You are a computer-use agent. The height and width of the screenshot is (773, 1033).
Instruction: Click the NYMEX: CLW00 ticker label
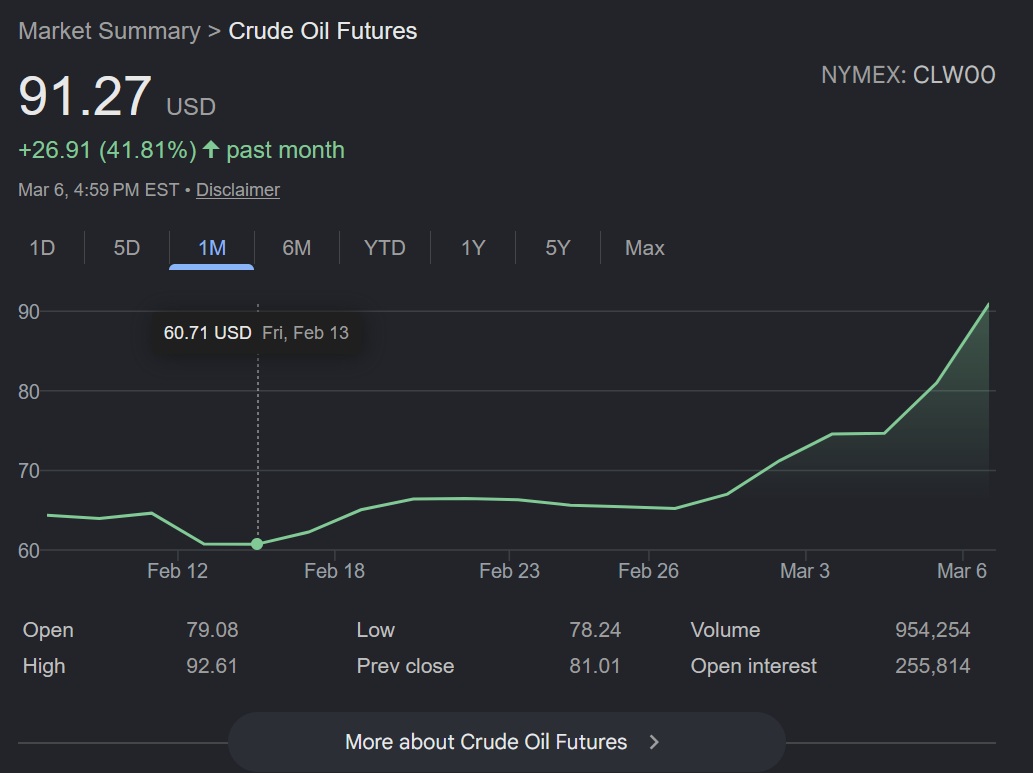[908, 75]
